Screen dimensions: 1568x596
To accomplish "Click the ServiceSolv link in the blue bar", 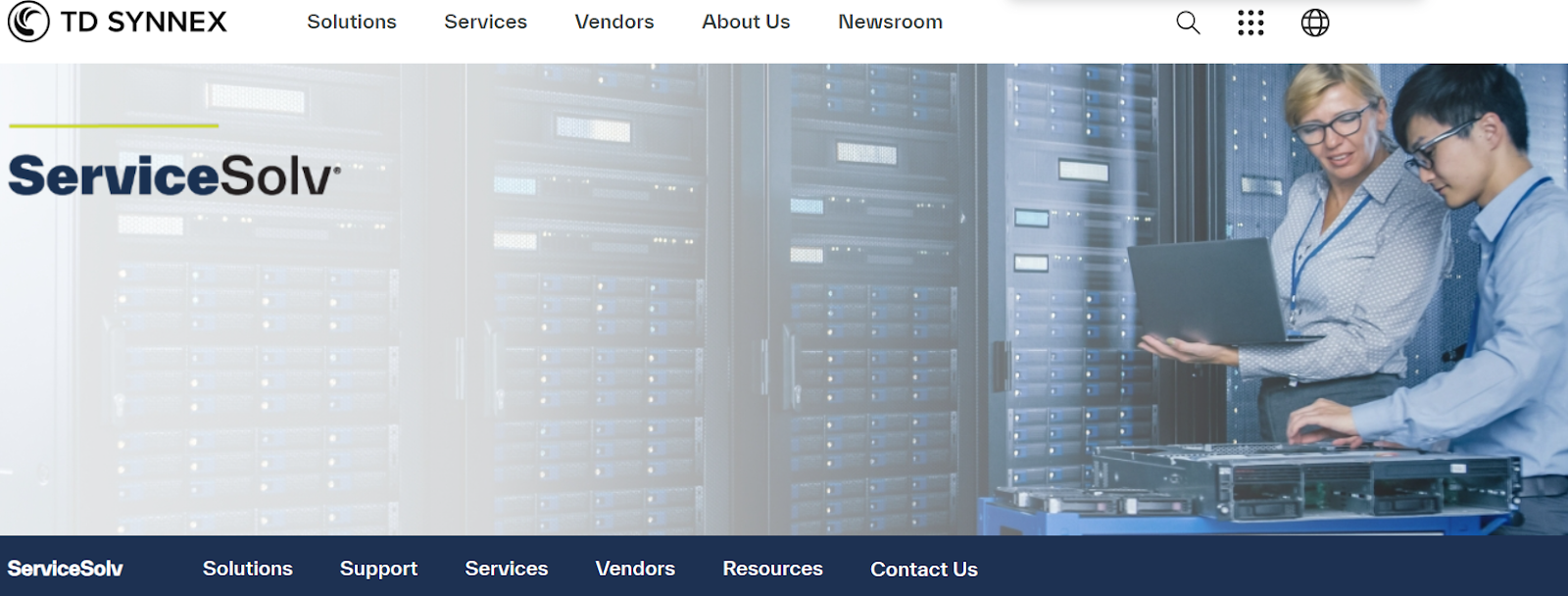I will [x=66, y=569].
